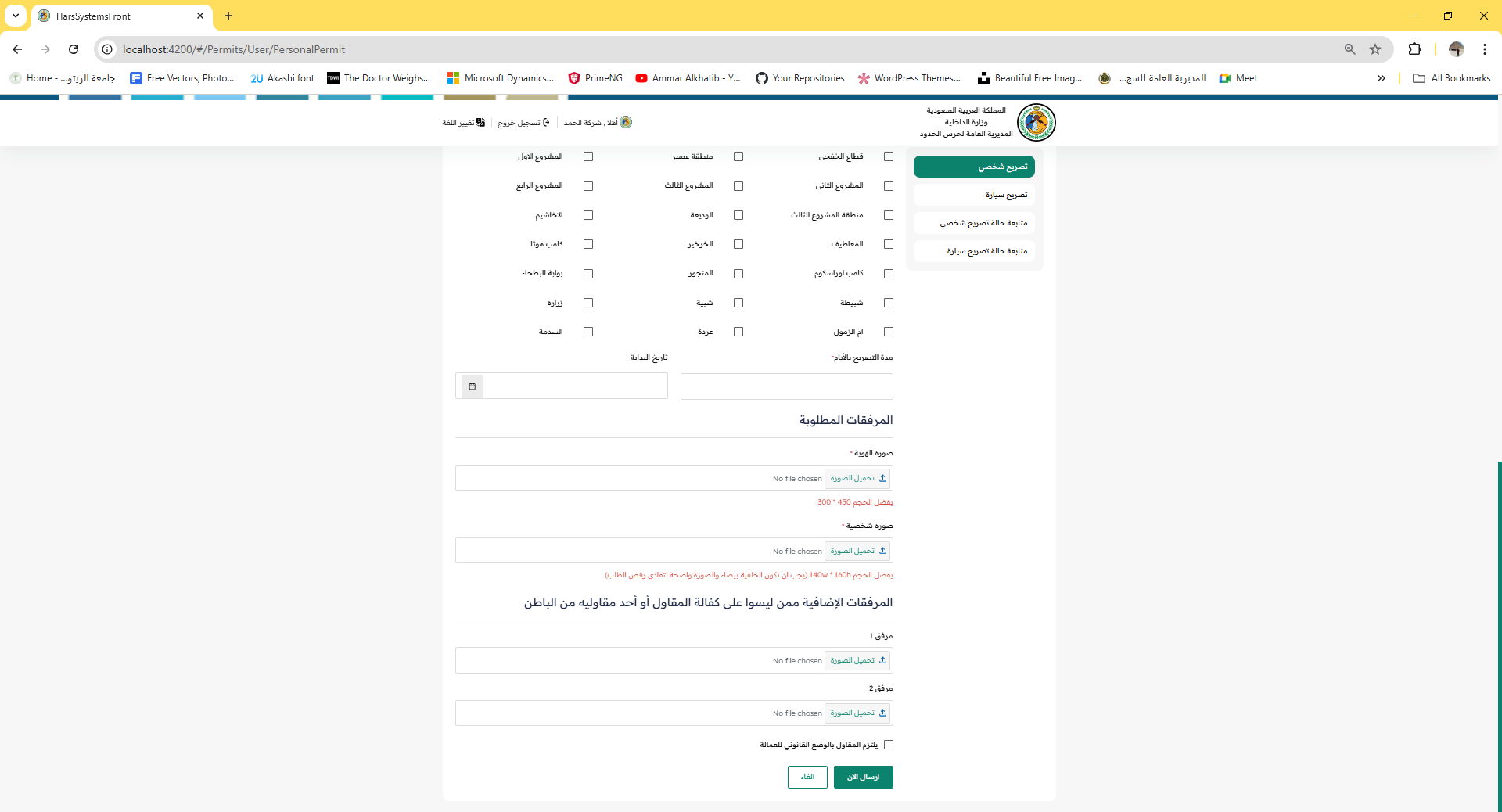Click the browser address bar URL
Viewport: 1502px width, 812px height.
[234, 49]
